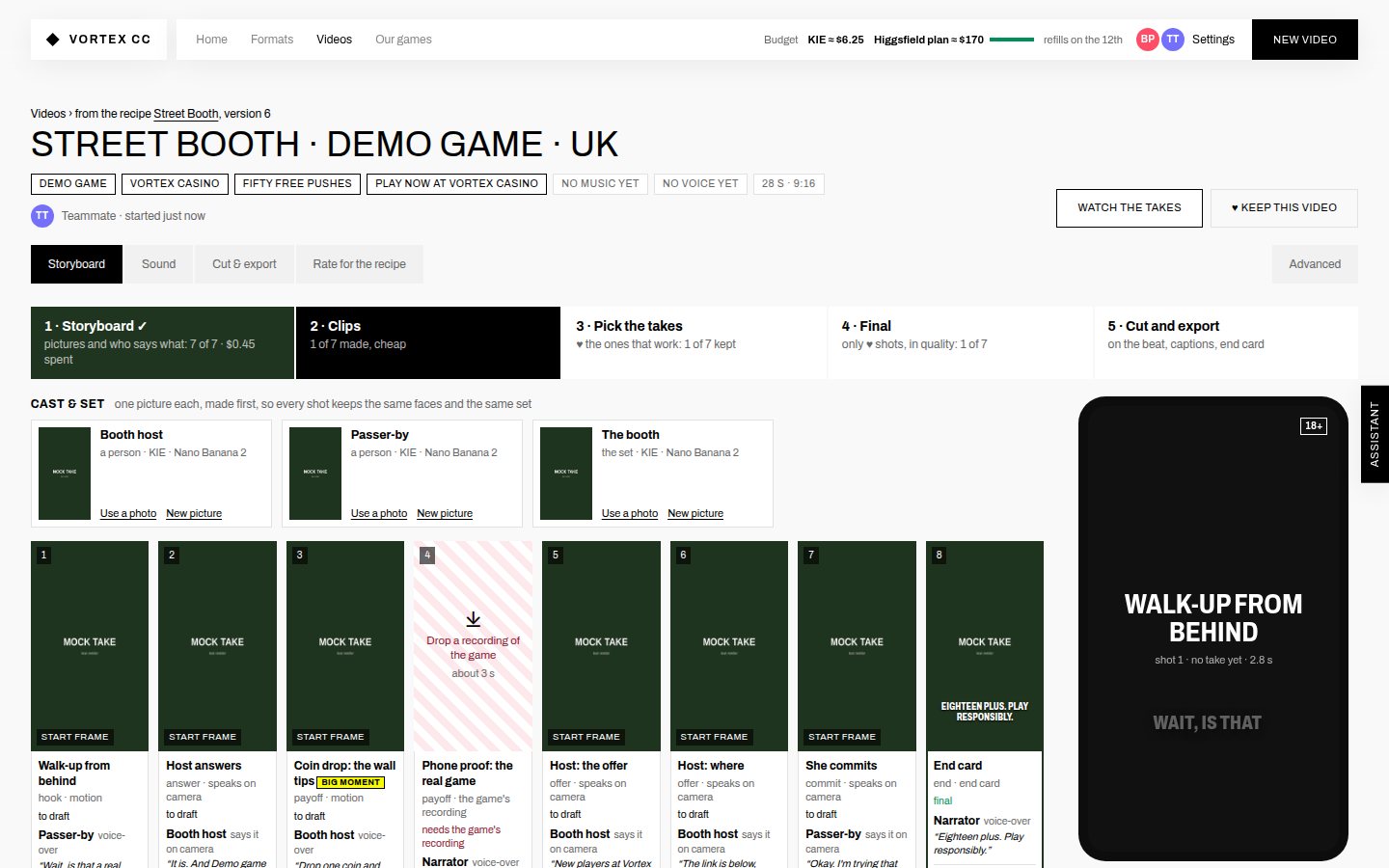This screenshot has width=1389, height=868.
Task: Open the vertical ASSISTANT panel tab
Action: pyautogui.click(x=1375, y=434)
